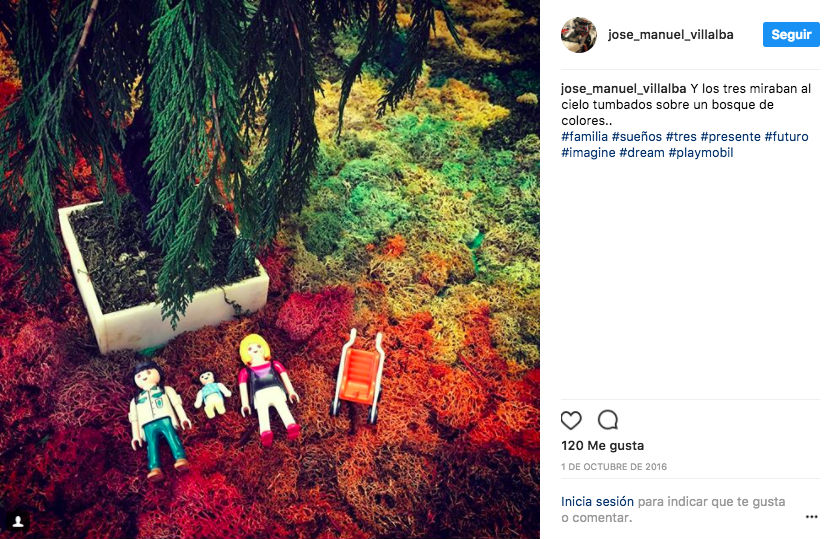The width and height of the screenshot is (840, 539).
Task: Open the #presente hashtag
Action: point(731,137)
